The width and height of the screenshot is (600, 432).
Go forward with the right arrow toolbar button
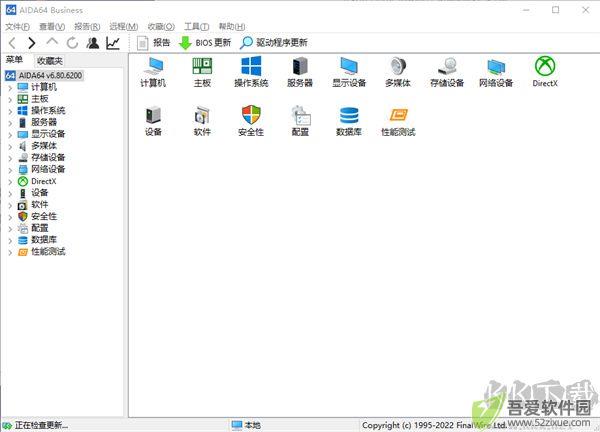(32, 43)
